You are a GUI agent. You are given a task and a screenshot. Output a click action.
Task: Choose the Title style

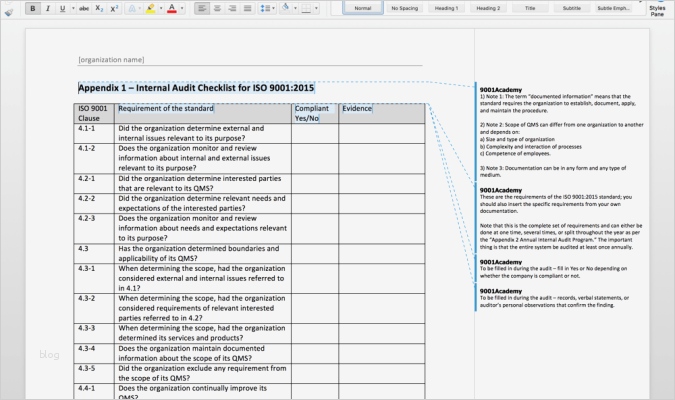click(530, 7)
